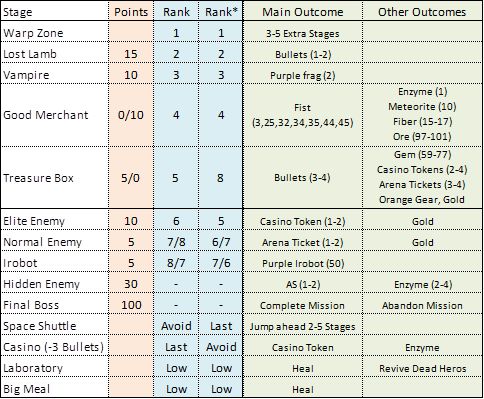Click the Rank* column header
Image resolution: width=484 pixels, height=399 pixels.
click(221, 12)
